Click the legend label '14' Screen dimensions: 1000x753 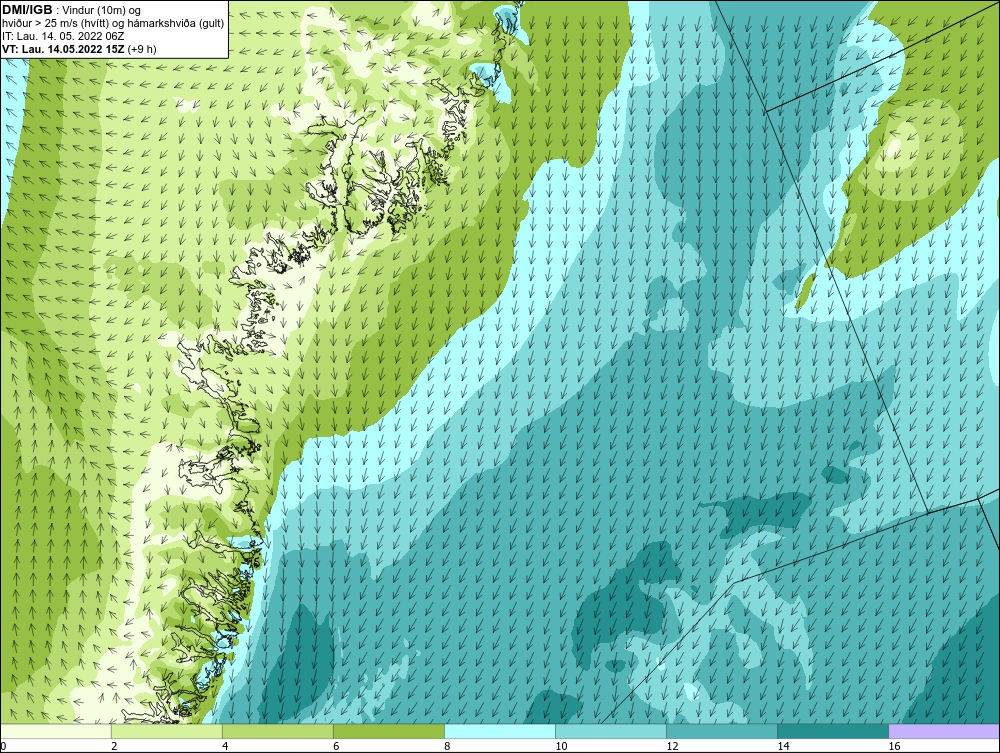tap(783, 746)
